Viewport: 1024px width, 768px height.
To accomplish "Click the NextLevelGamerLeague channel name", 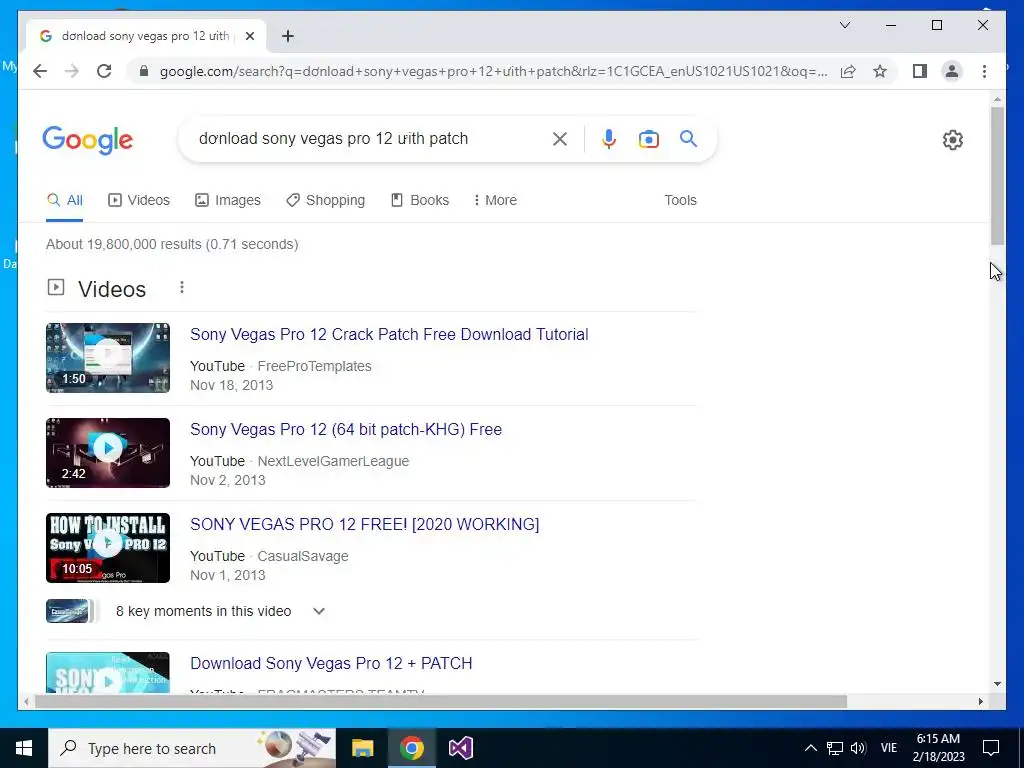I will (x=333, y=461).
